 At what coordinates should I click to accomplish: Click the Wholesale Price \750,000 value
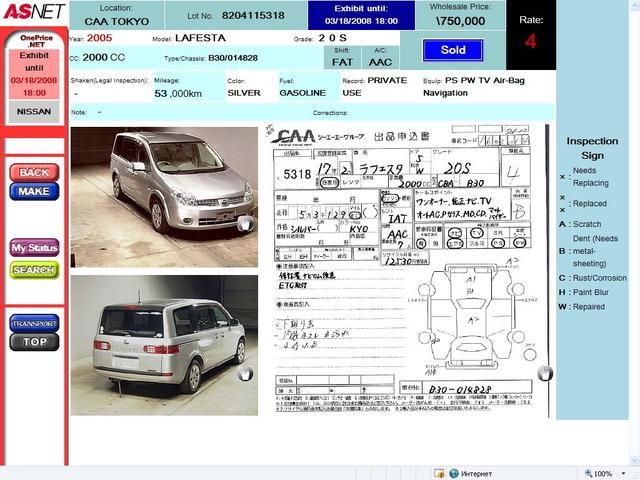(460, 21)
